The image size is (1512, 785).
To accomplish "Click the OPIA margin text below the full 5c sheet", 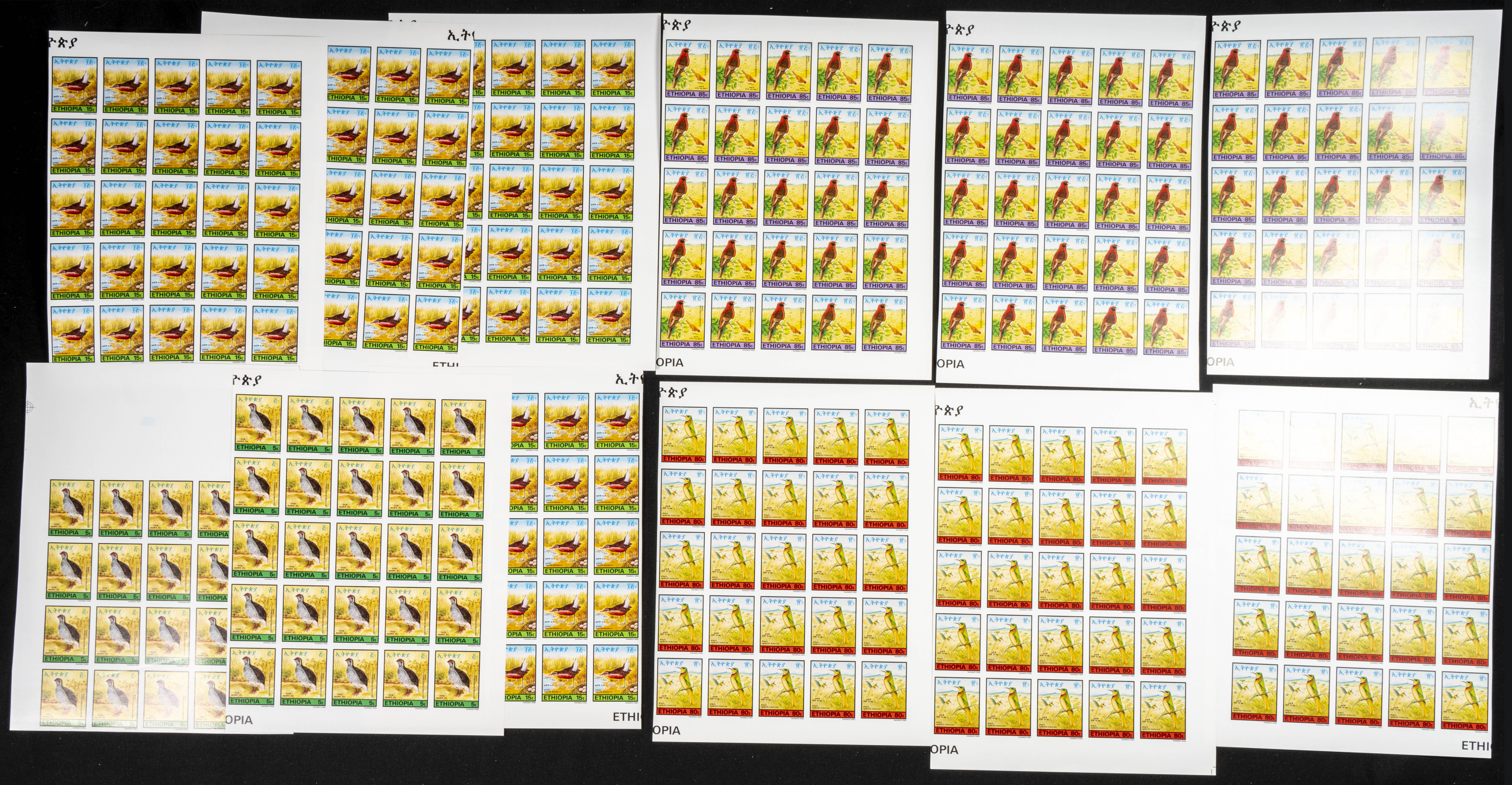I will pyautogui.click(x=239, y=720).
